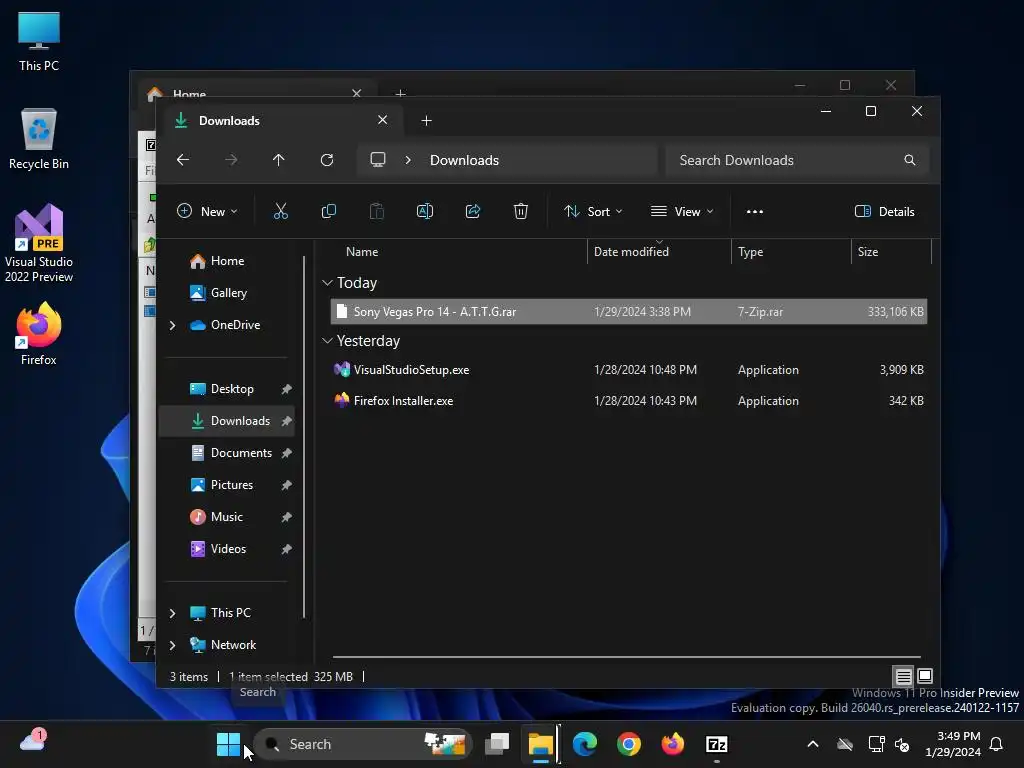Open the Sort dropdown menu
Image resolution: width=1024 pixels, height=768 pixels.
593,211
